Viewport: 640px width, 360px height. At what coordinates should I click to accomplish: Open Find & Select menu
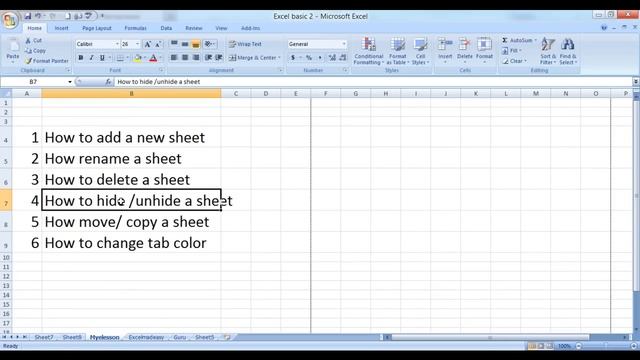(x=568, y=51)
